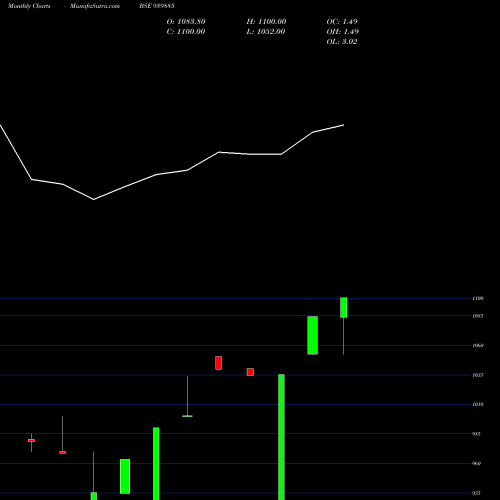The height and width of the screenshot is (500, 500).
Task: Click the latest green candle topping at 1100
Action: tap(344, 307)
